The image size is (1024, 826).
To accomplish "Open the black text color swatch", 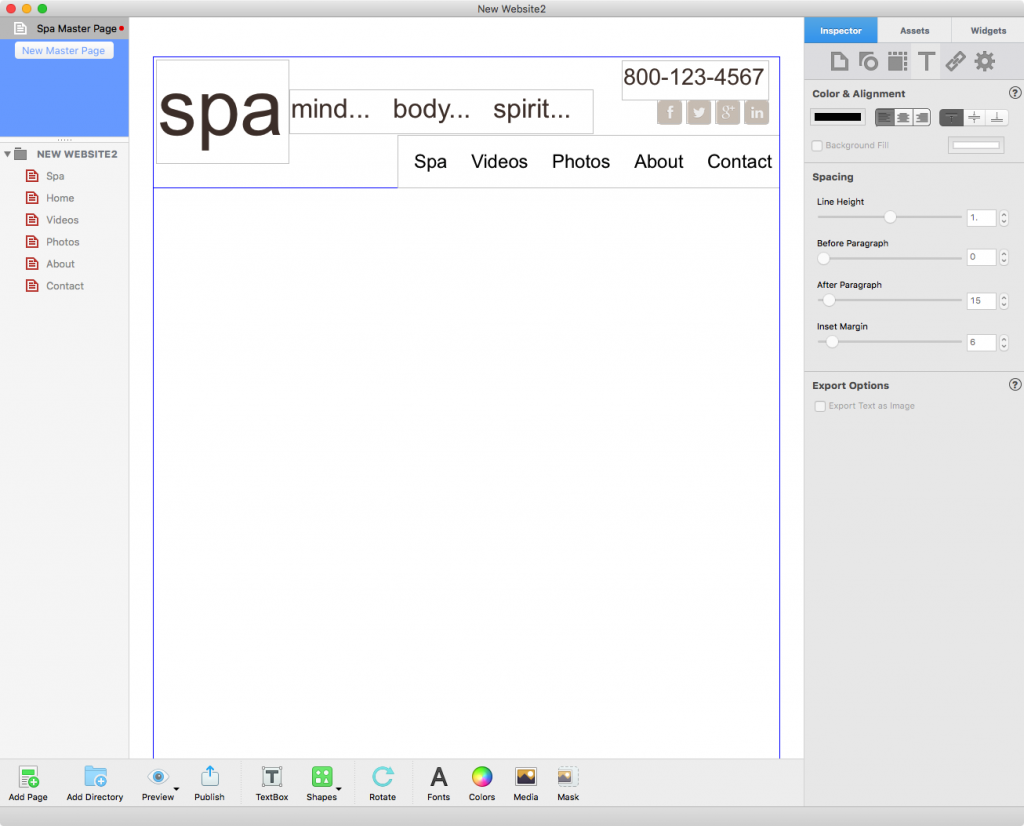I will click(x=838, y=118).
